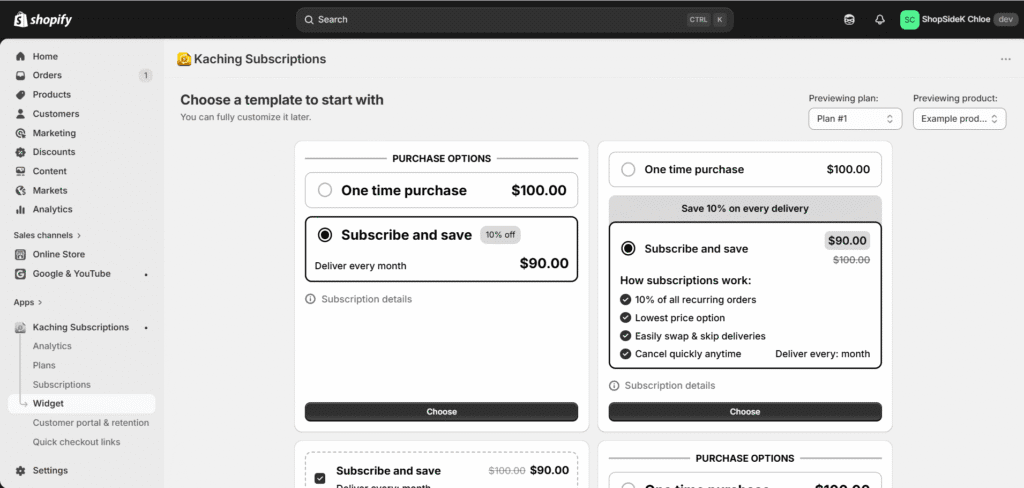Click the Online Store storefront icon
1024x488 pixels.
tap(20, 254)
